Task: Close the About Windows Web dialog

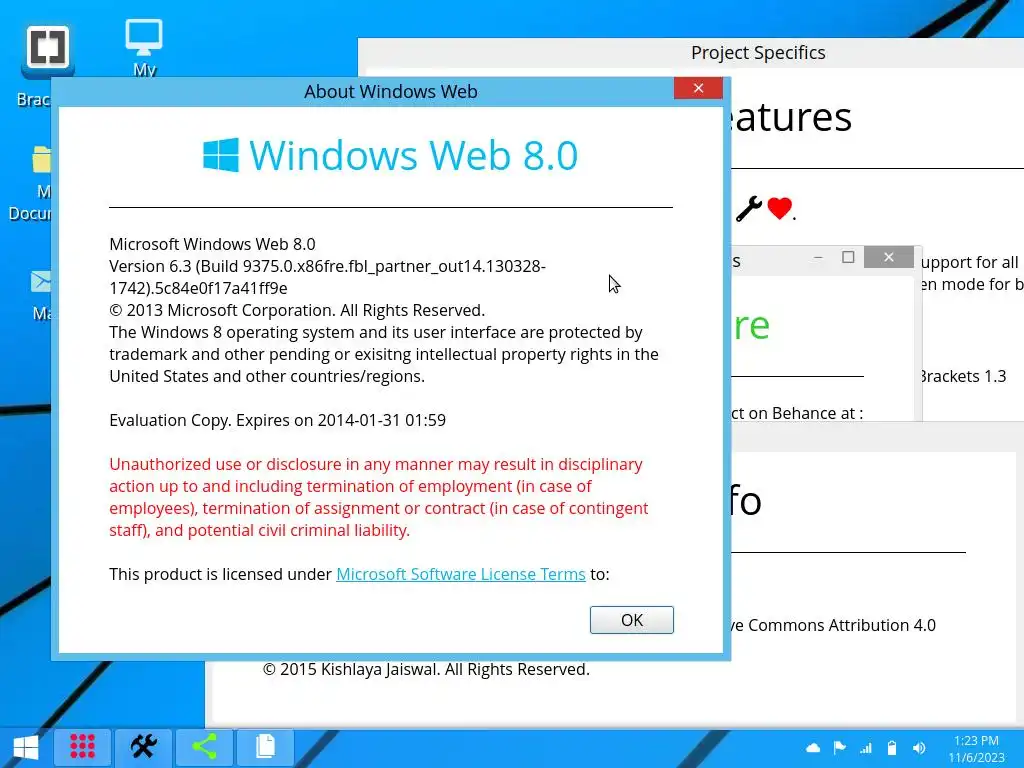Action: (698, 88)
